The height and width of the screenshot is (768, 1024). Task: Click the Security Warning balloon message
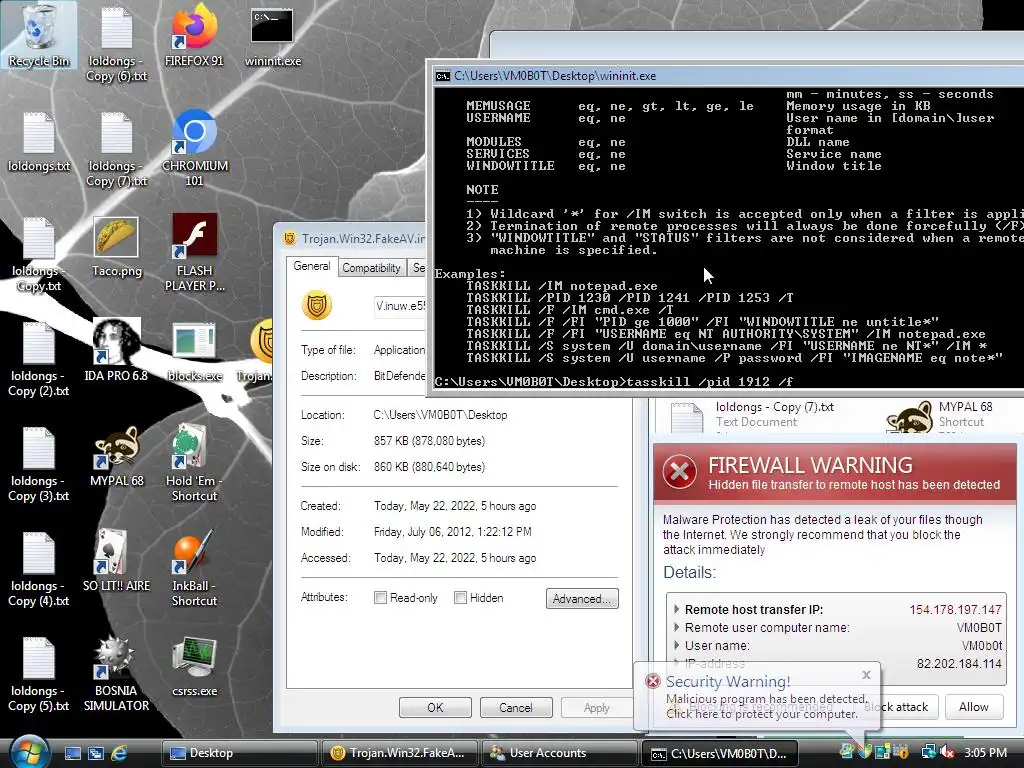click(x=766, y=706)
